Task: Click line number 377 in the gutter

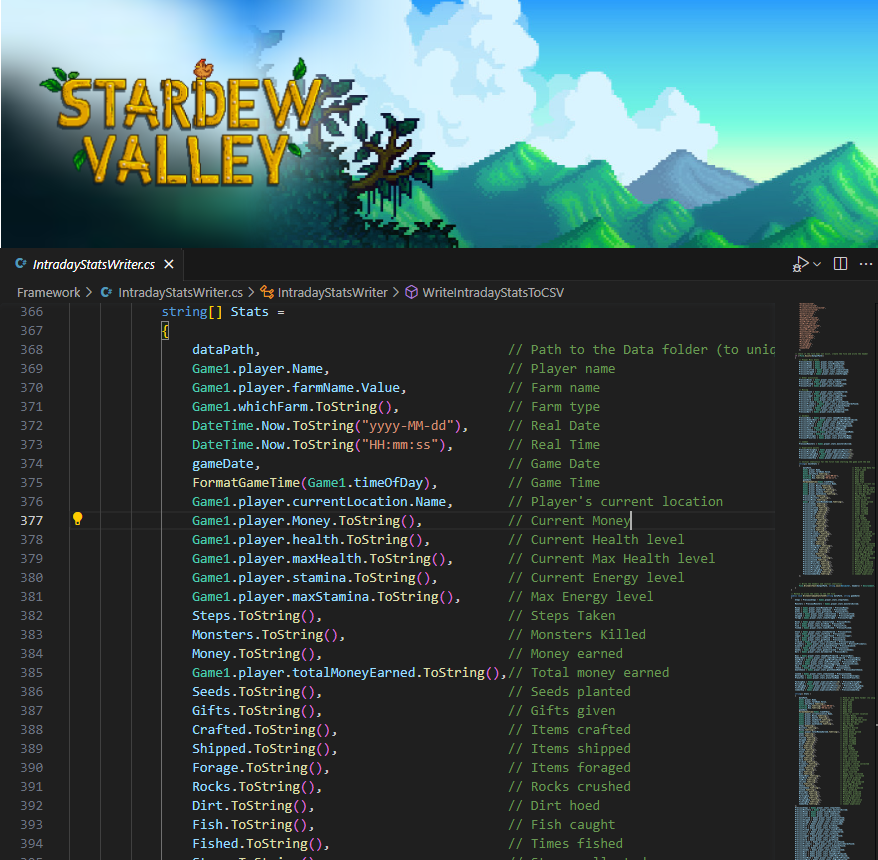Action: pyautogui.click(x=31, y=521)
